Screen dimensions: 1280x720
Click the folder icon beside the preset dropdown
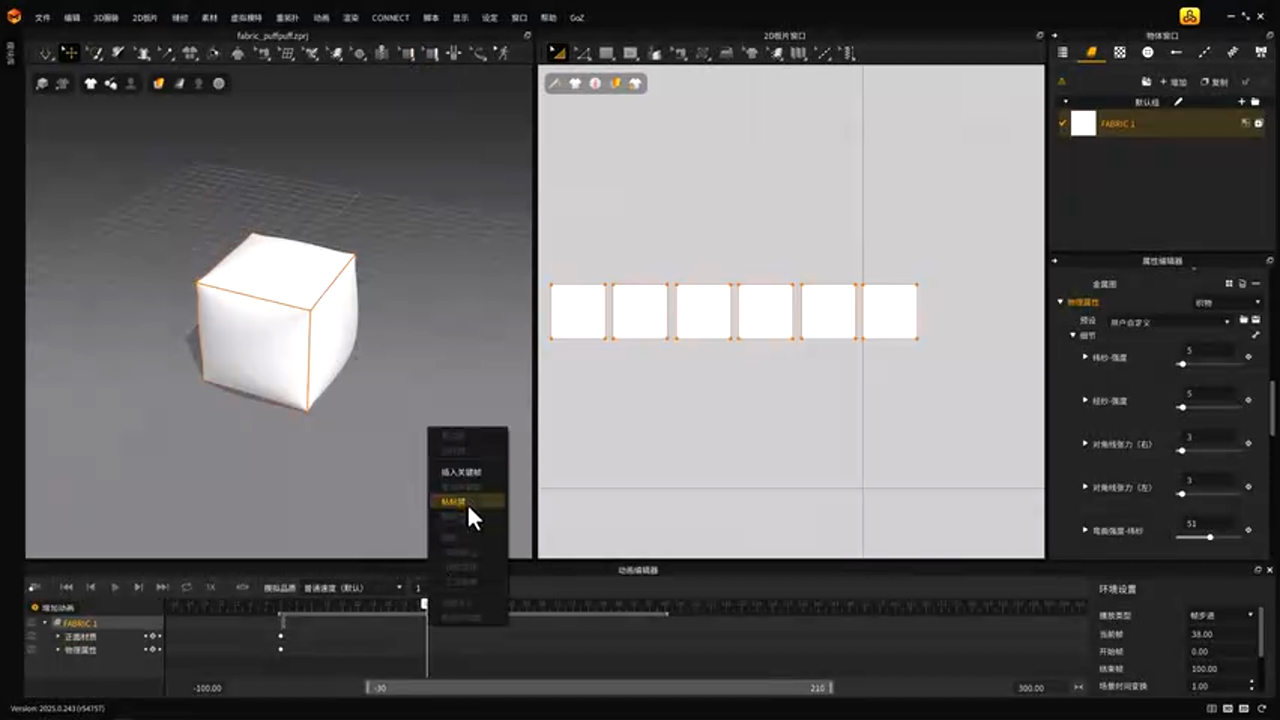coord(1243,321)
